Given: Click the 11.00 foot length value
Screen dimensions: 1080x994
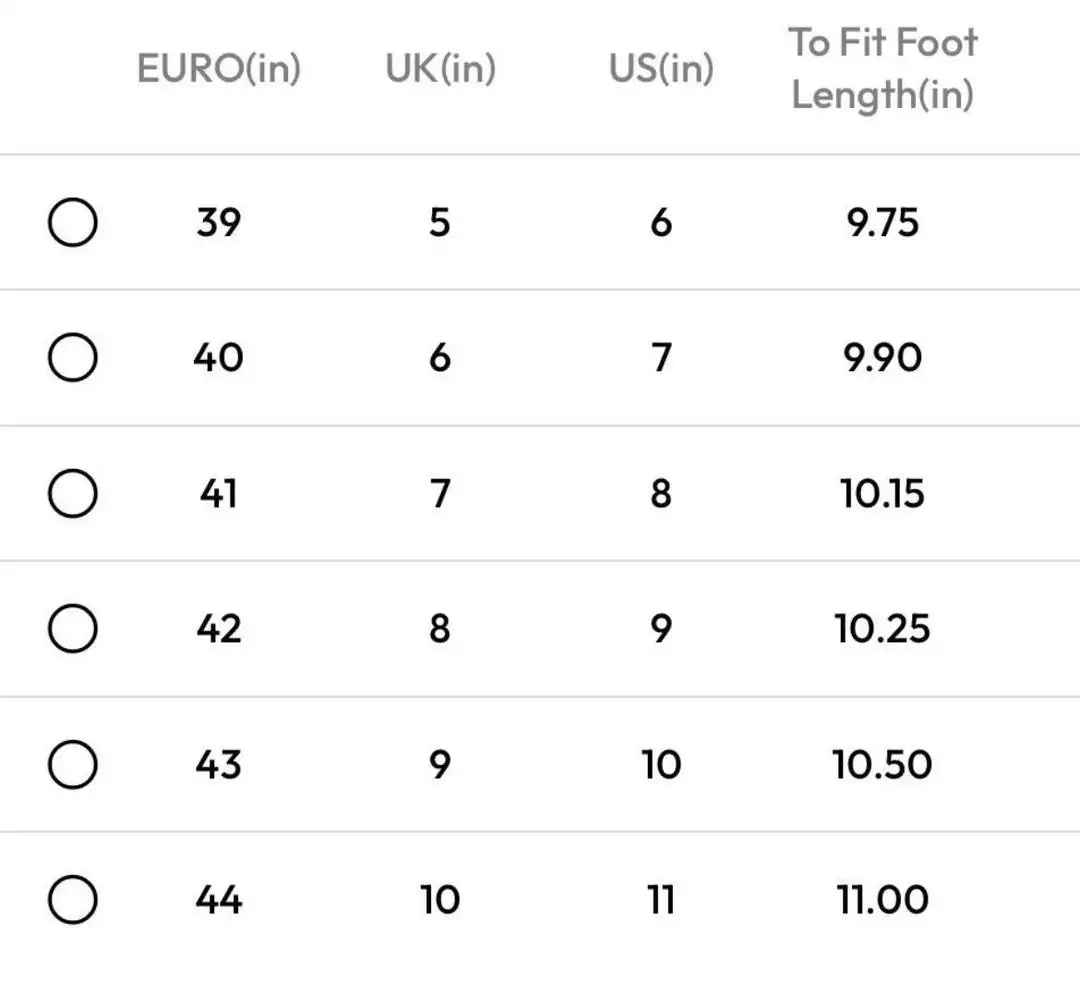Looking at the screenshot, I should click(882, 900).
